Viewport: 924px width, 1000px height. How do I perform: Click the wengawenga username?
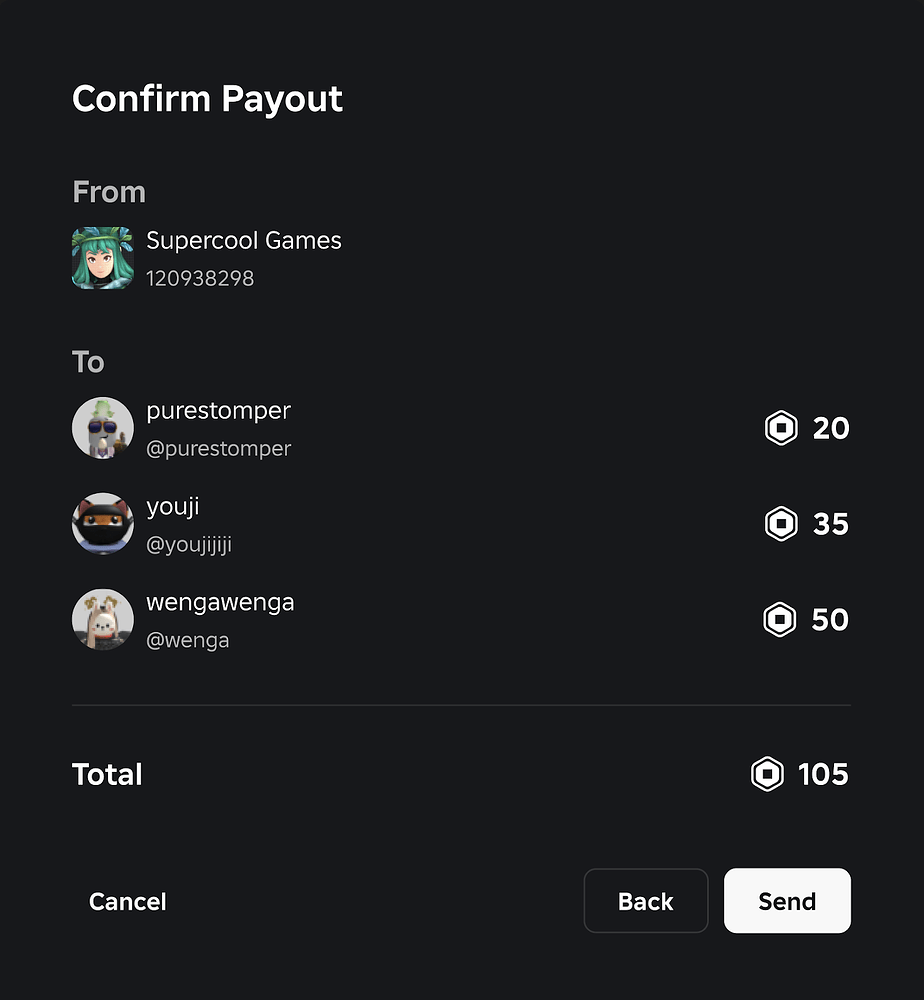tap(220, 601)
